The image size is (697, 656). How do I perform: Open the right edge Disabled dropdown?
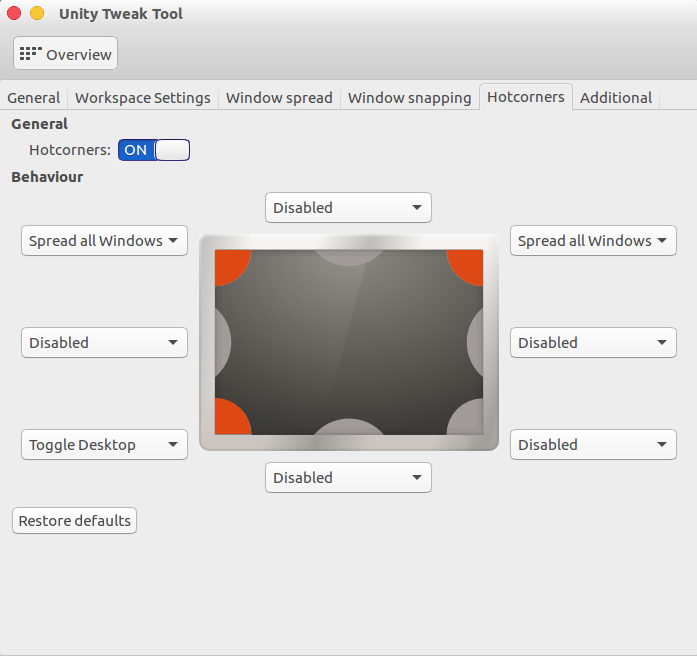coord(593,343)
